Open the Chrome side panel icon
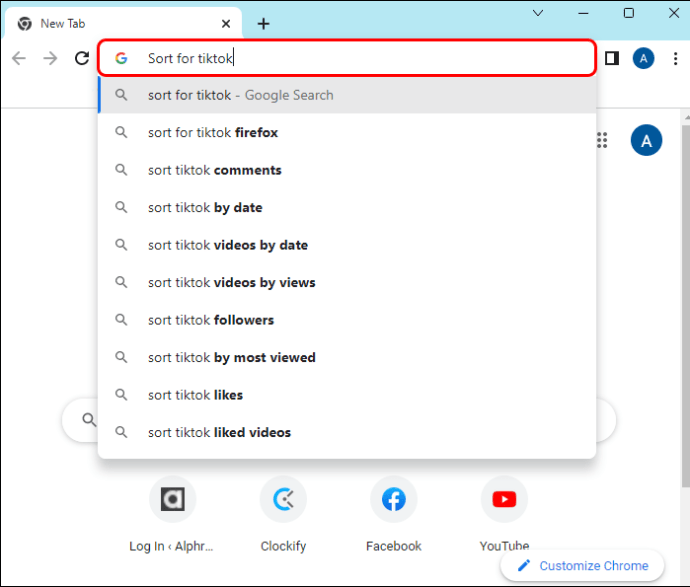Viewport: 690px width, 587px height. click(612, 59)
